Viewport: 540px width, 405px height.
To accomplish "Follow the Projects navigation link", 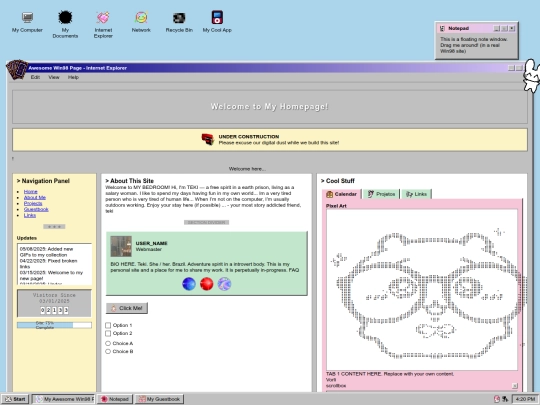I will point(33,203).
